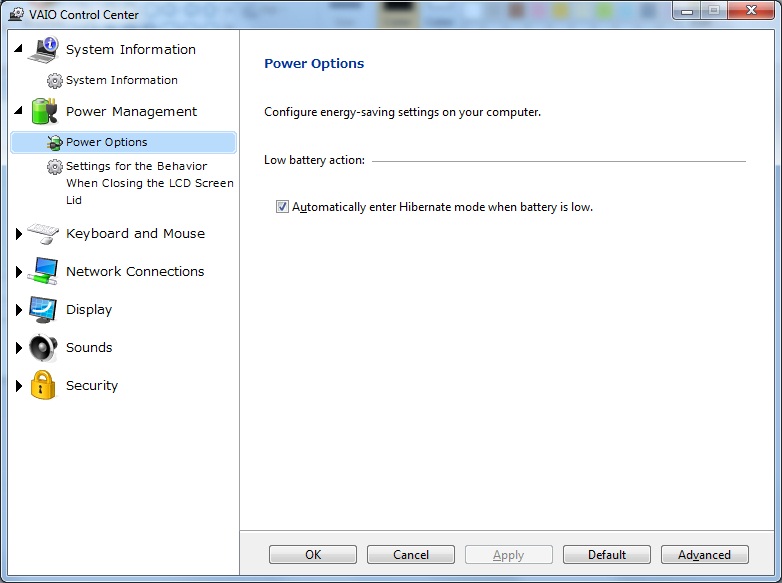Expand the Network Connections category arrow
The image size is (782, 583).
point(19,272)
